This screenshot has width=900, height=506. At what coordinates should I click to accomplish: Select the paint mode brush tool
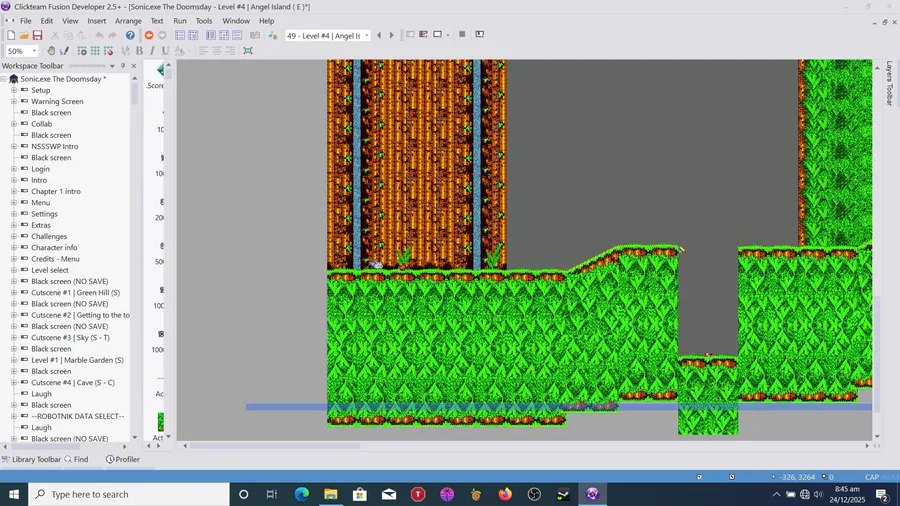[64, 51]
